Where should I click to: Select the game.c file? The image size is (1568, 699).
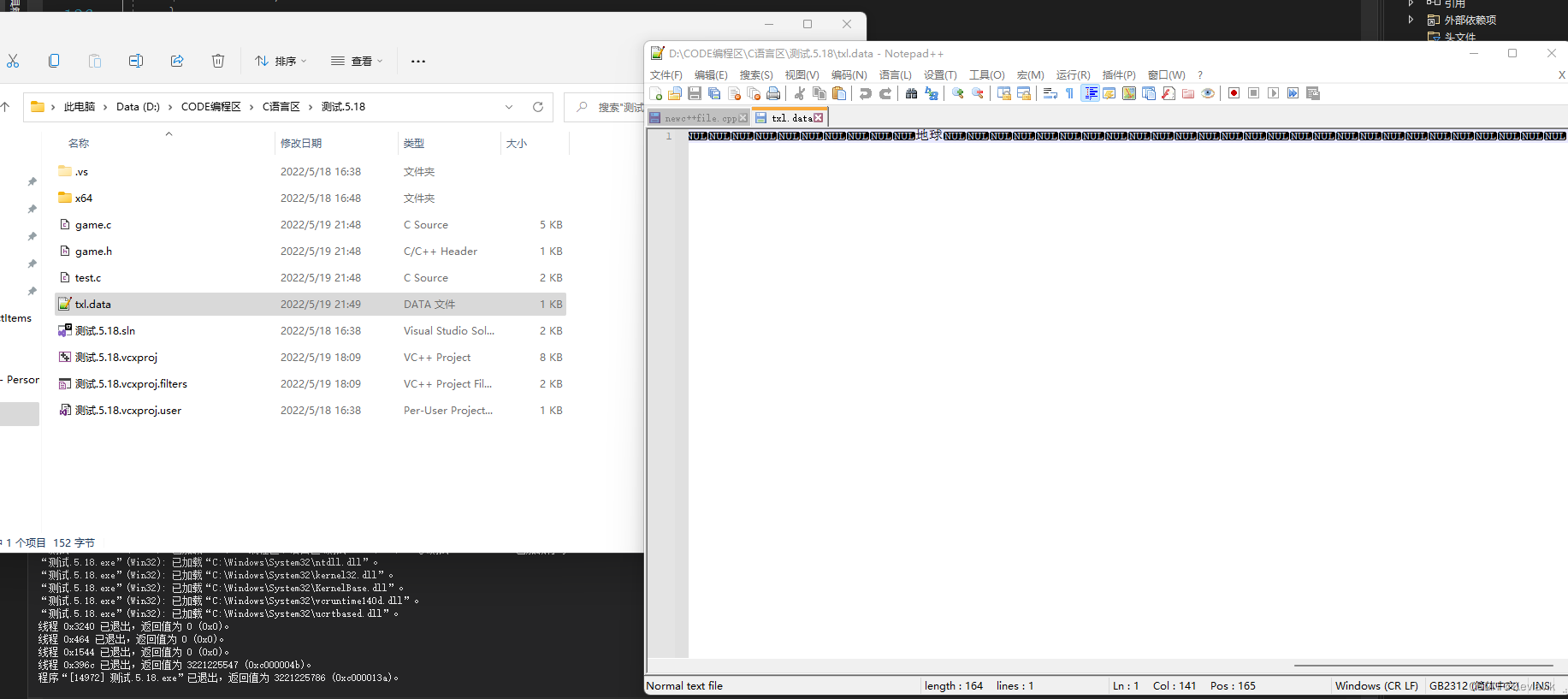pyautogui.click(x=311, y=225)
